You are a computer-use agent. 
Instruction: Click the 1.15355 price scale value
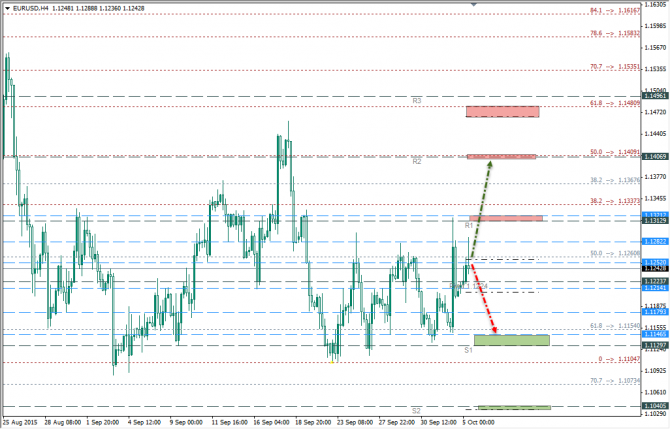point(655,69)
